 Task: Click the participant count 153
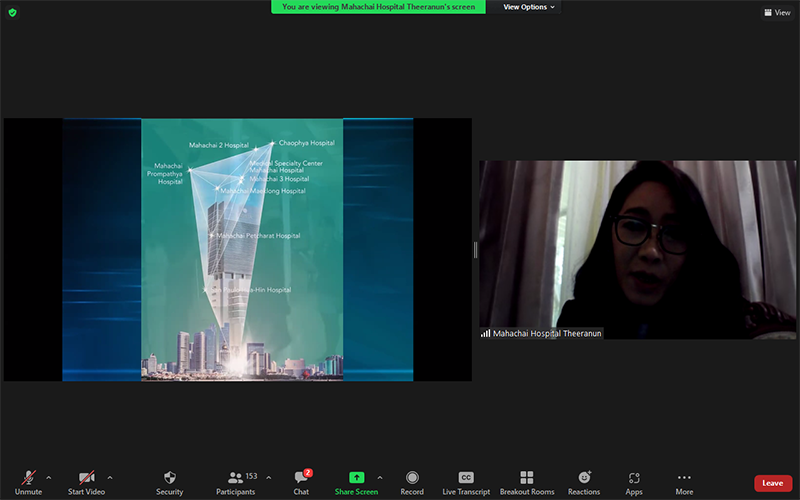point(251,476)
